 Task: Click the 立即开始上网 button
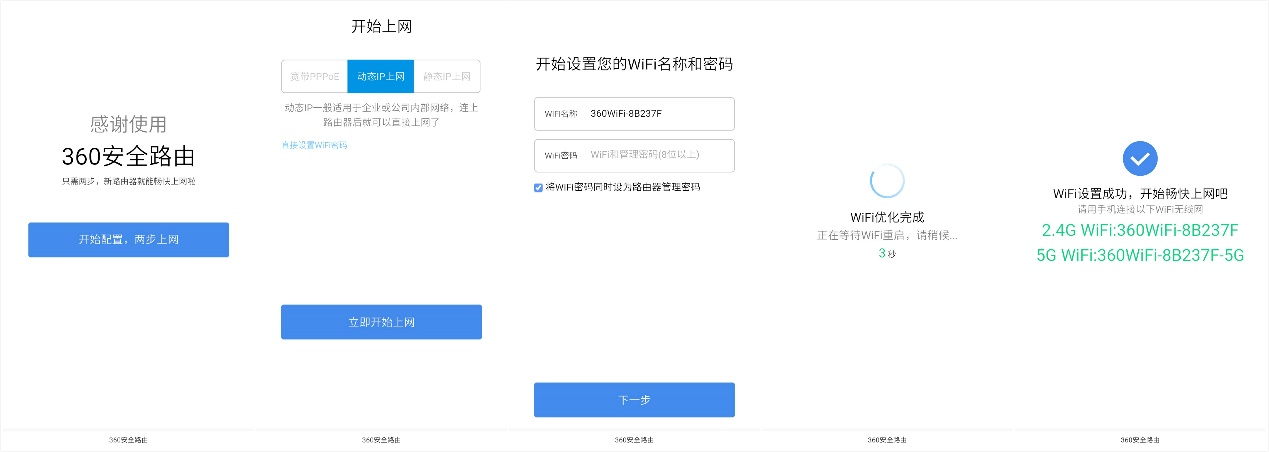[x=381, y=322]
